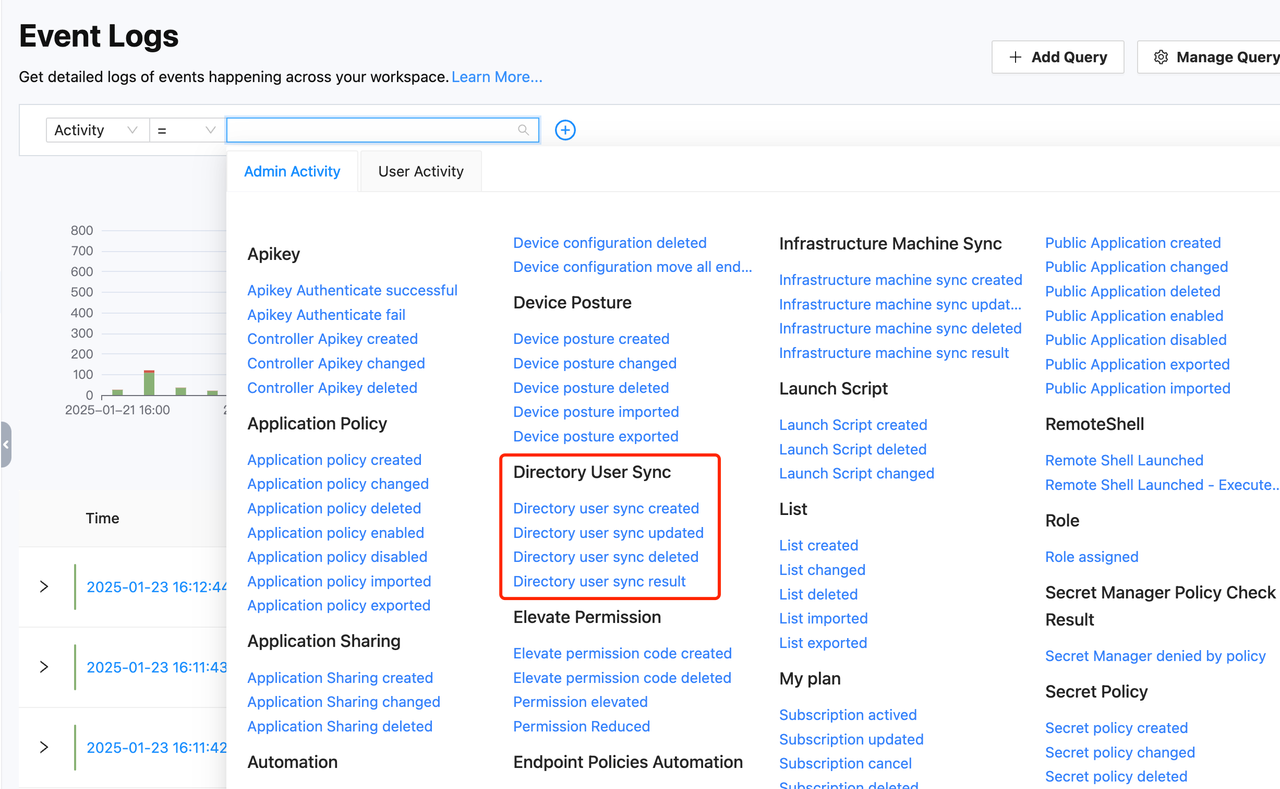
Task: Select Public Application exported
Action: pyautogui.click(x=1137, y=364)
